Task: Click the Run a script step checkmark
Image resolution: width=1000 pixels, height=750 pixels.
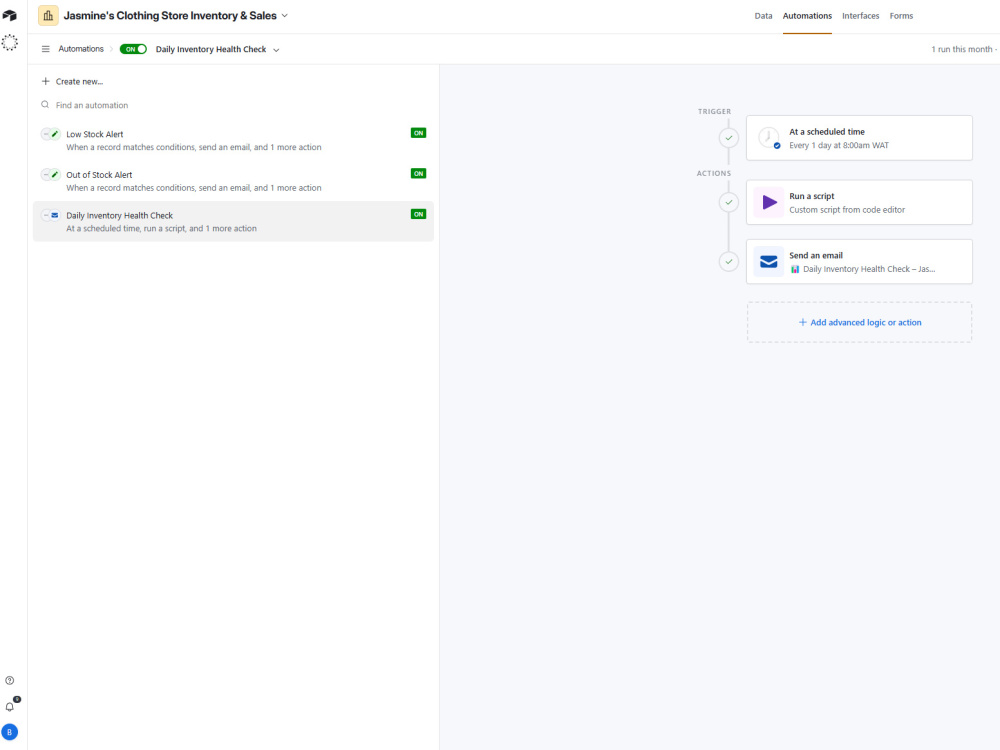Action: (x=729, y=202)
